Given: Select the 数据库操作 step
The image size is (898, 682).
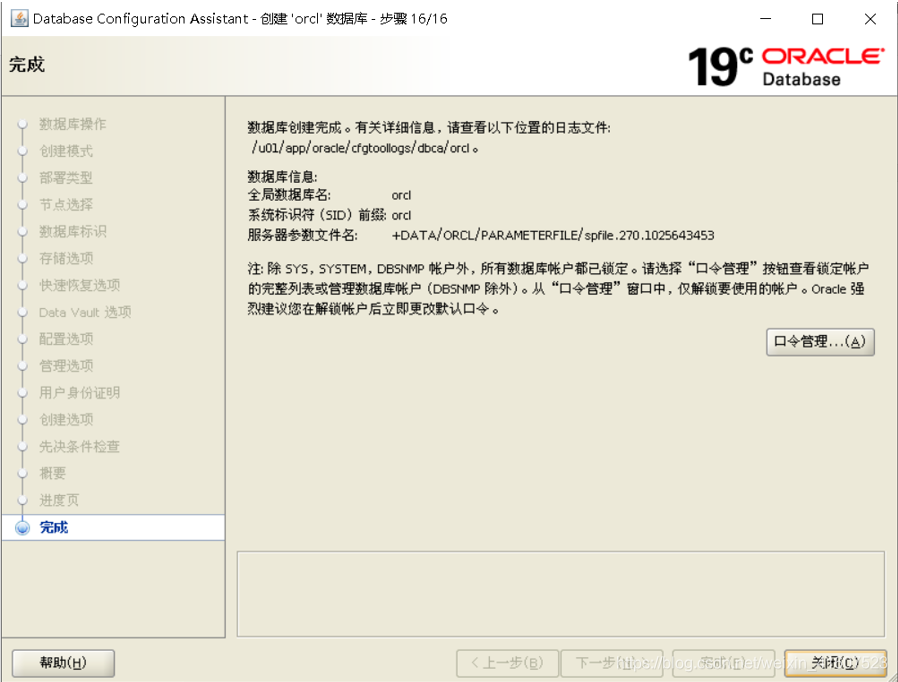Looking at the screenshot, I should click(73, 124).
